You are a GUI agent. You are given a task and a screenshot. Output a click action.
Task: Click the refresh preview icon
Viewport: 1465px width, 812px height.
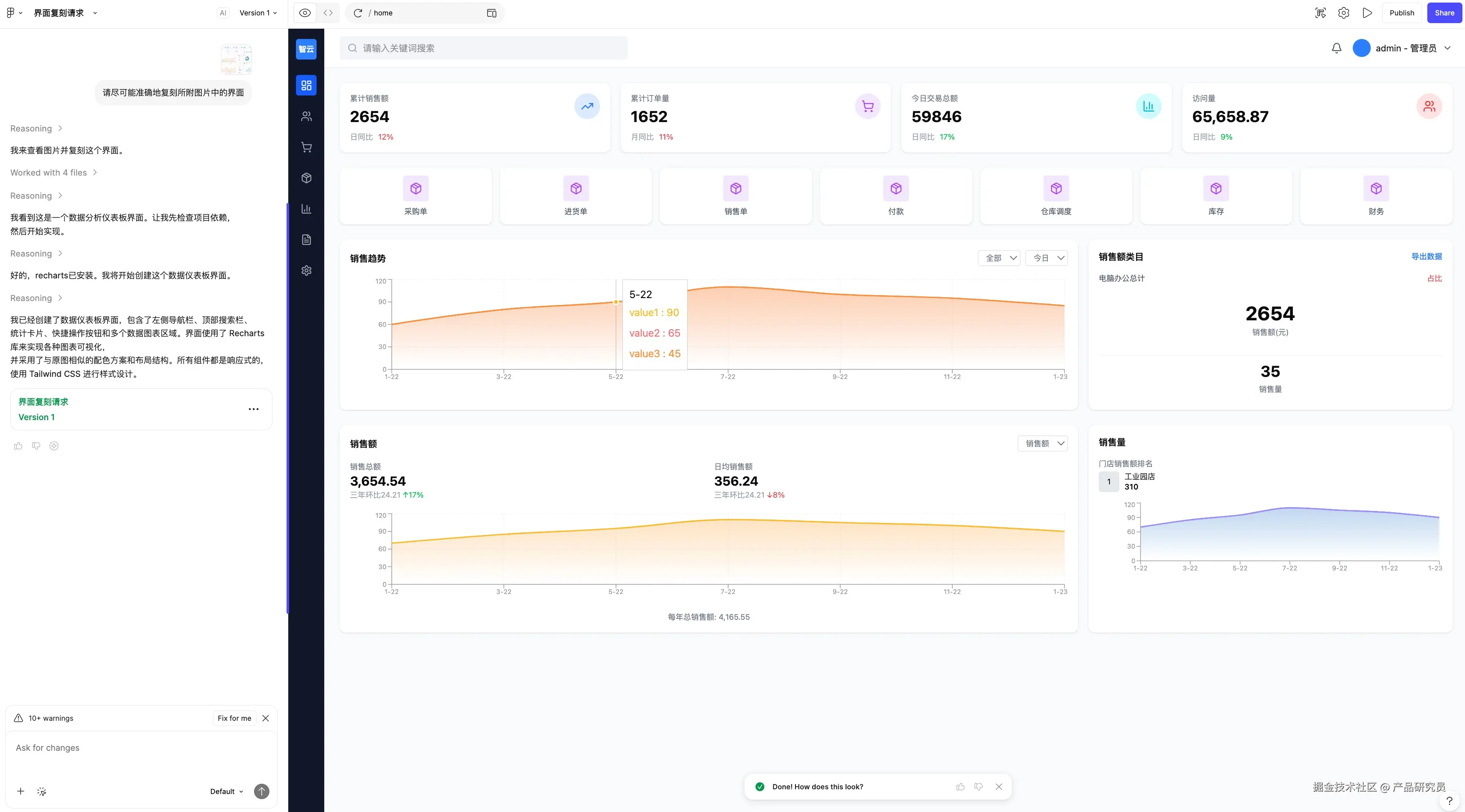(358, 13)
